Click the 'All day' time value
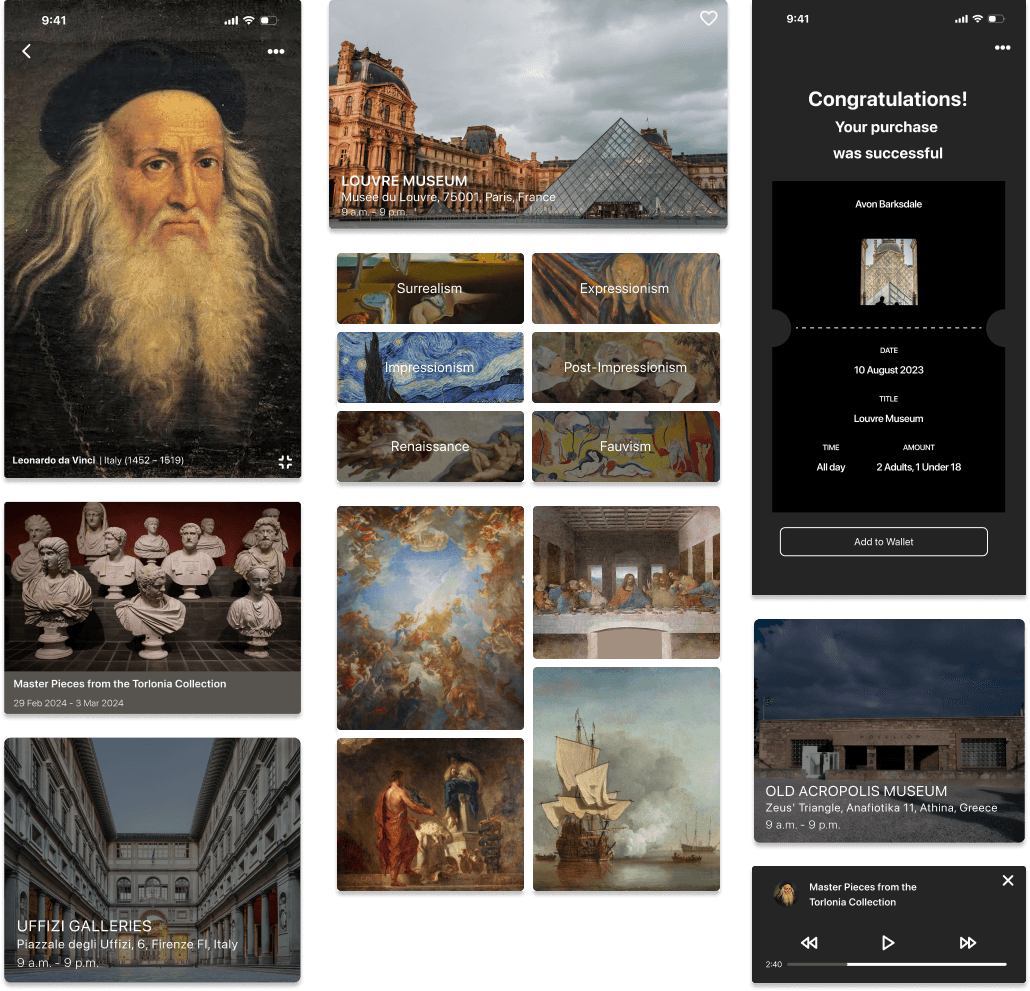The width and height of the screenshot is (1030, 991). pyautogui.click(x=830, y=467)
